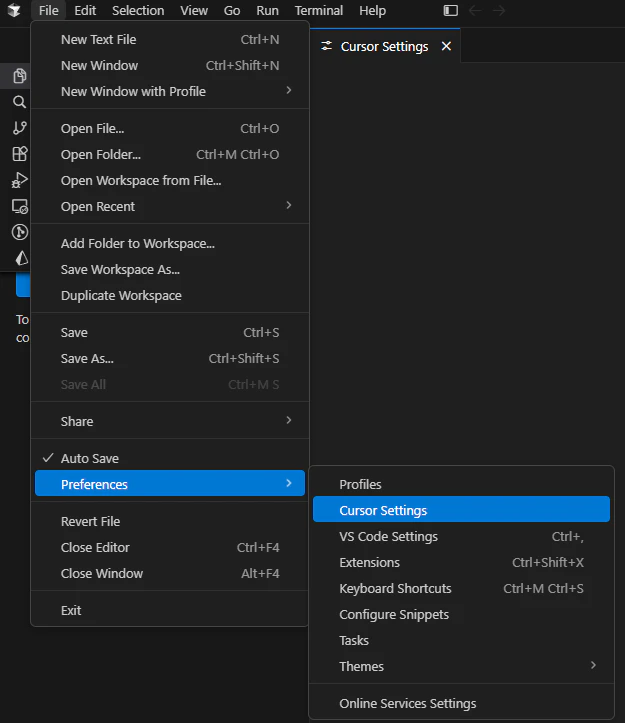Click settings sliders icon on Cursor Settings tab
Viewport: 625px width, 723px height.
click(x=327, y=46)
